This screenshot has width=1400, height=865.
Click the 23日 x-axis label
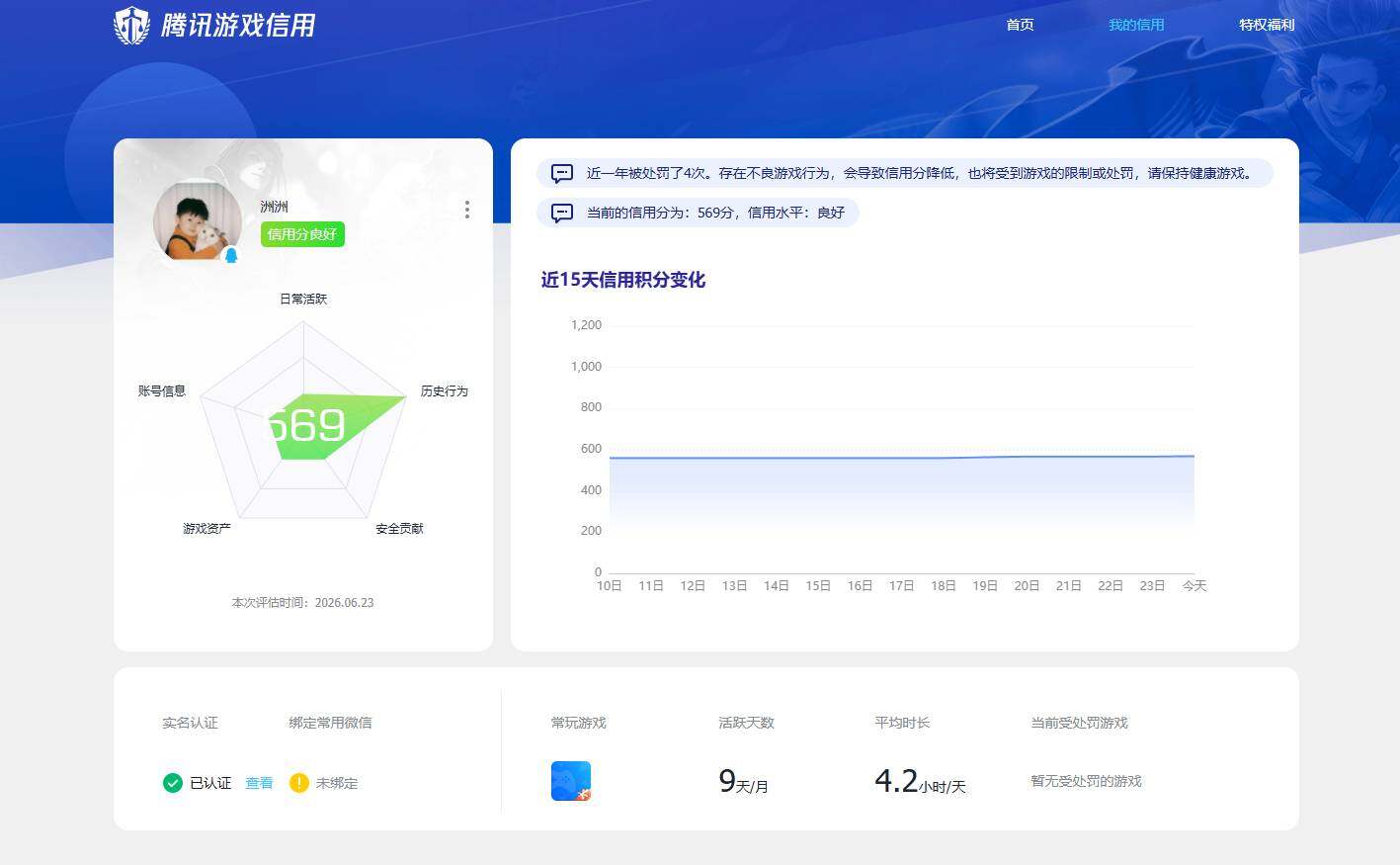pyautogui.click(x=1152, y=586)
